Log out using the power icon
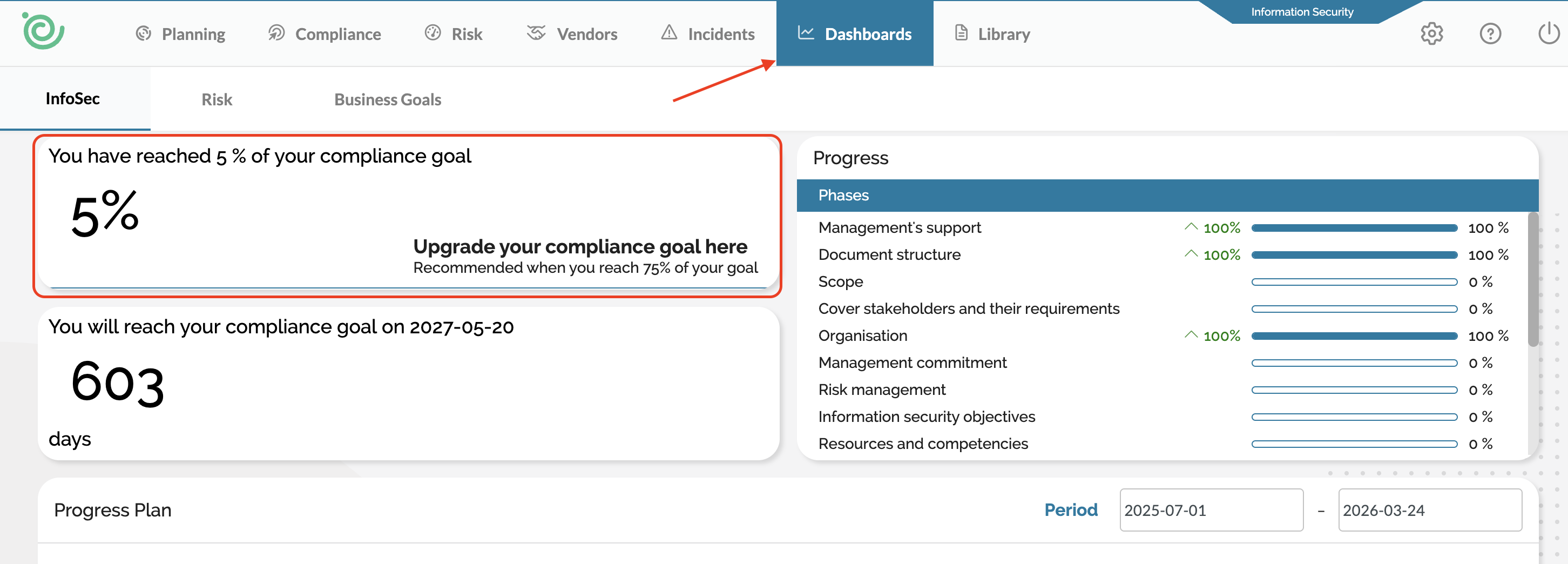 (1548, 33)
